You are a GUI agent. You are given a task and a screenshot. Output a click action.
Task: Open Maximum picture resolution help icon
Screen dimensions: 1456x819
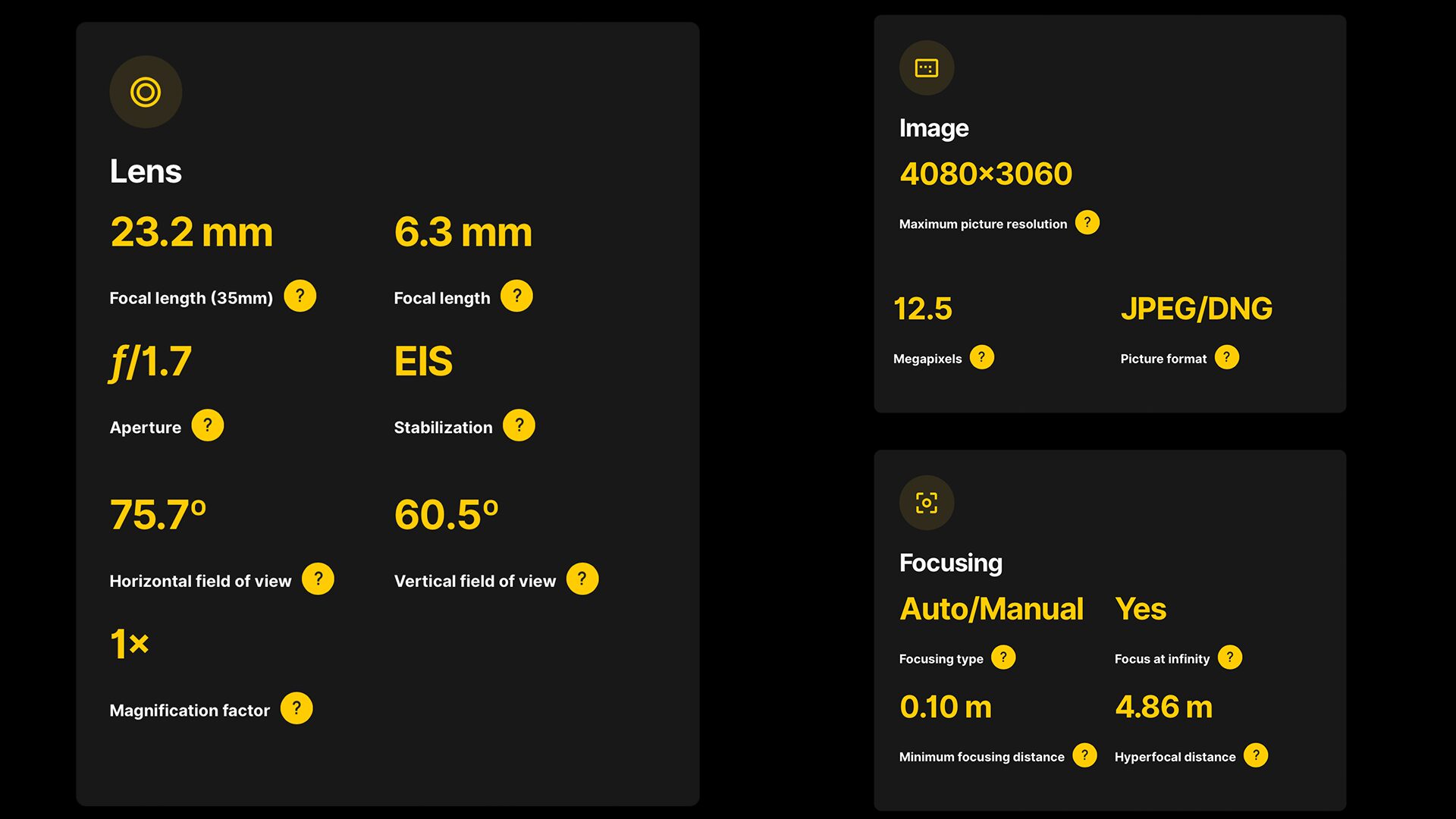pyautogui.click(x=1087, y=222)
